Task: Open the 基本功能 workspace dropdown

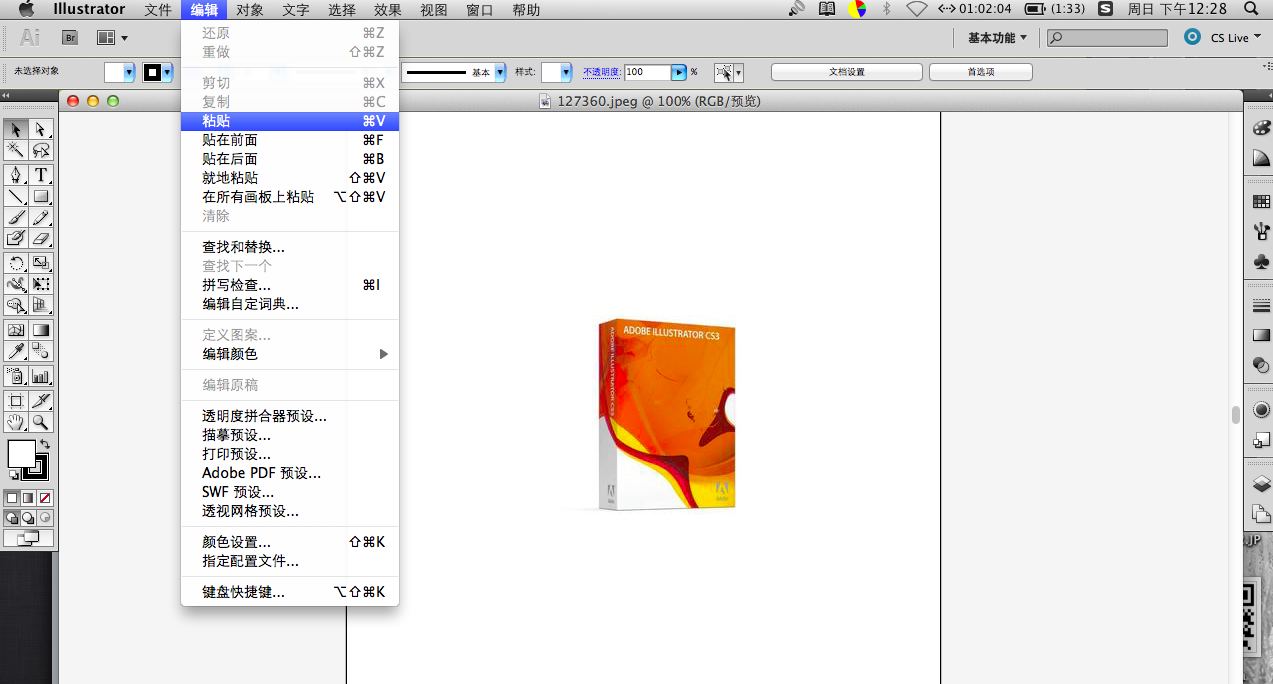Action: (x=997, y=37)
